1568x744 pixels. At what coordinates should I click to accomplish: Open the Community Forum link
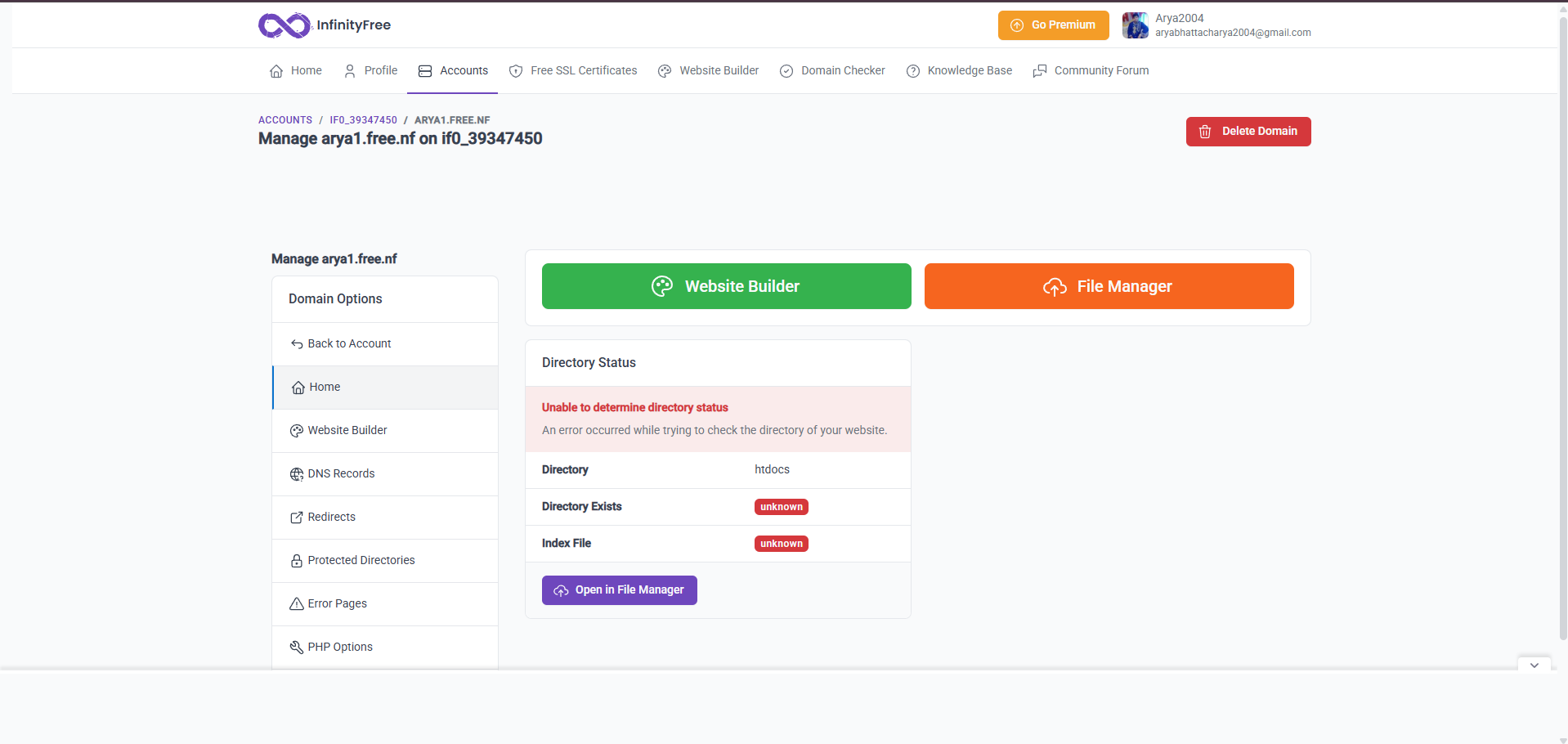(x=1091, y=71)
